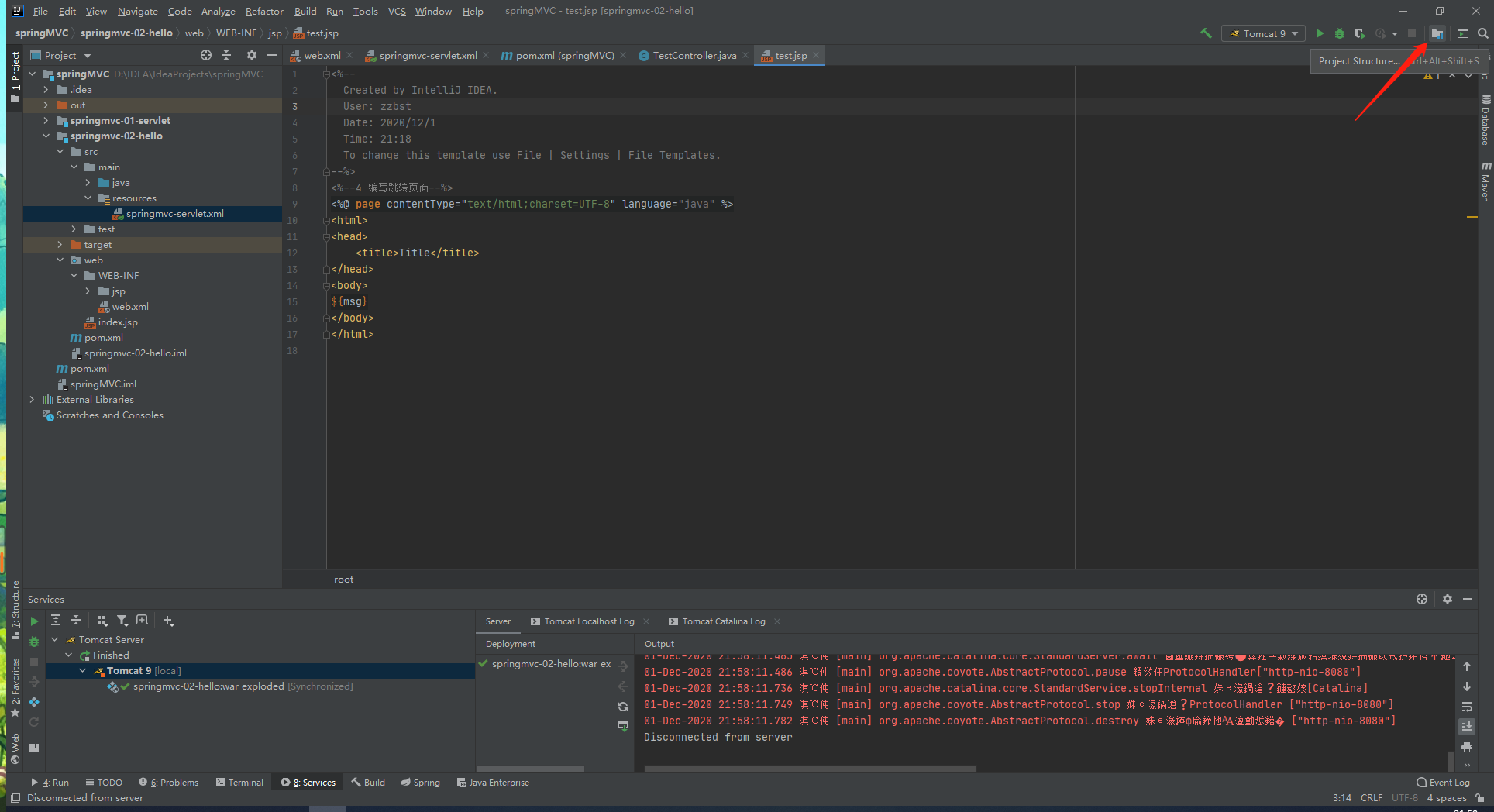Refresh the deployment status icon

click(x=623, y=707)
